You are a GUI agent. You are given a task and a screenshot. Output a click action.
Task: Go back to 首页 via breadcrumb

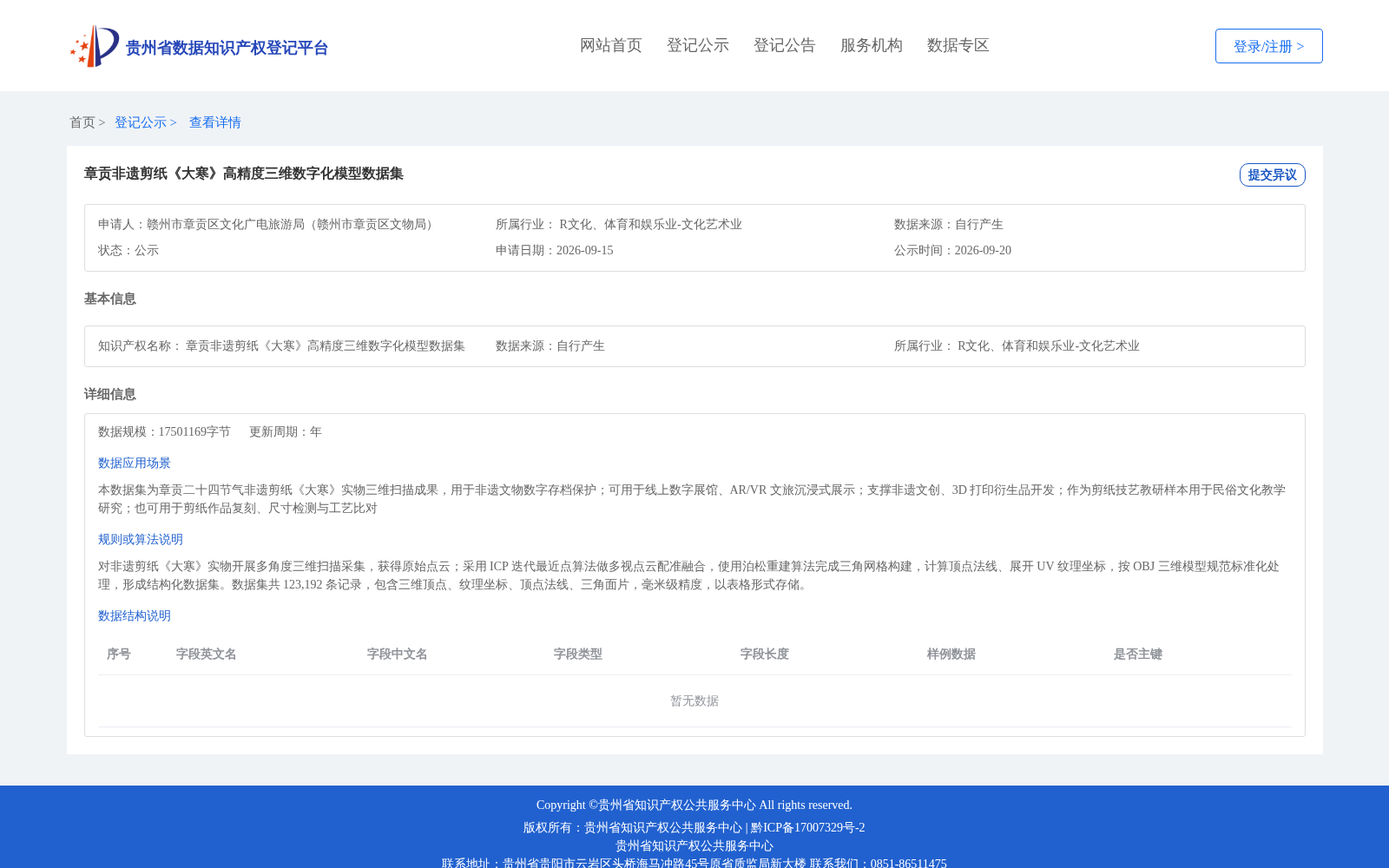82,122
